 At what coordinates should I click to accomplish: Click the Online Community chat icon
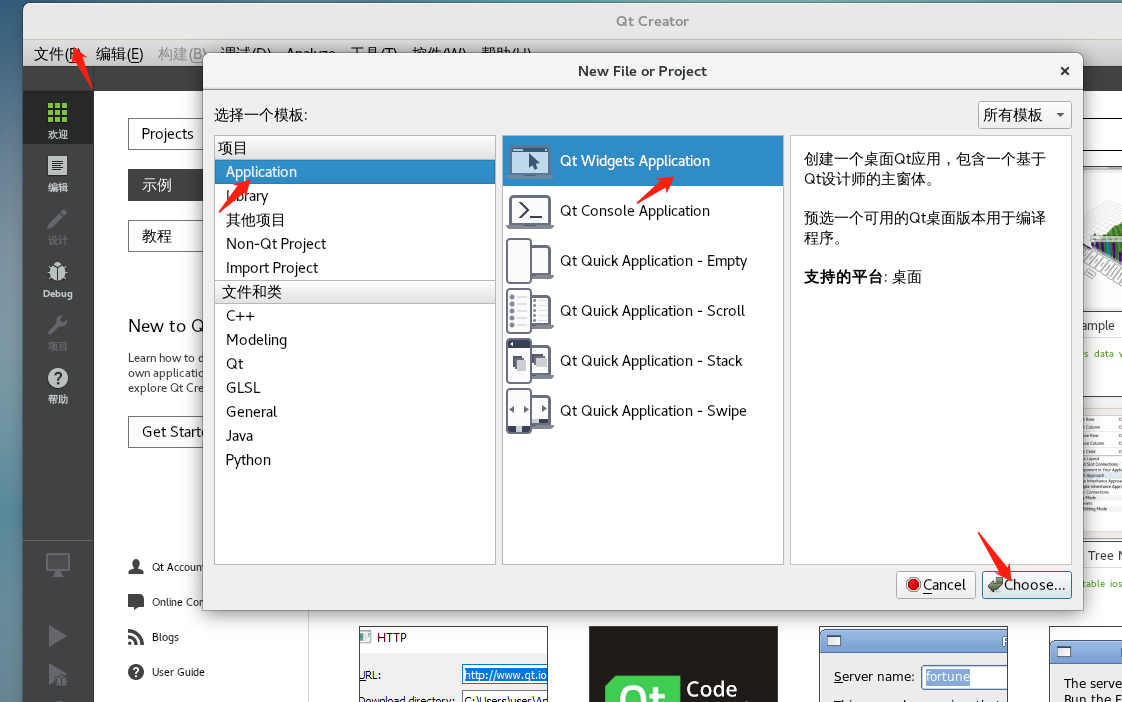(136, 602)
